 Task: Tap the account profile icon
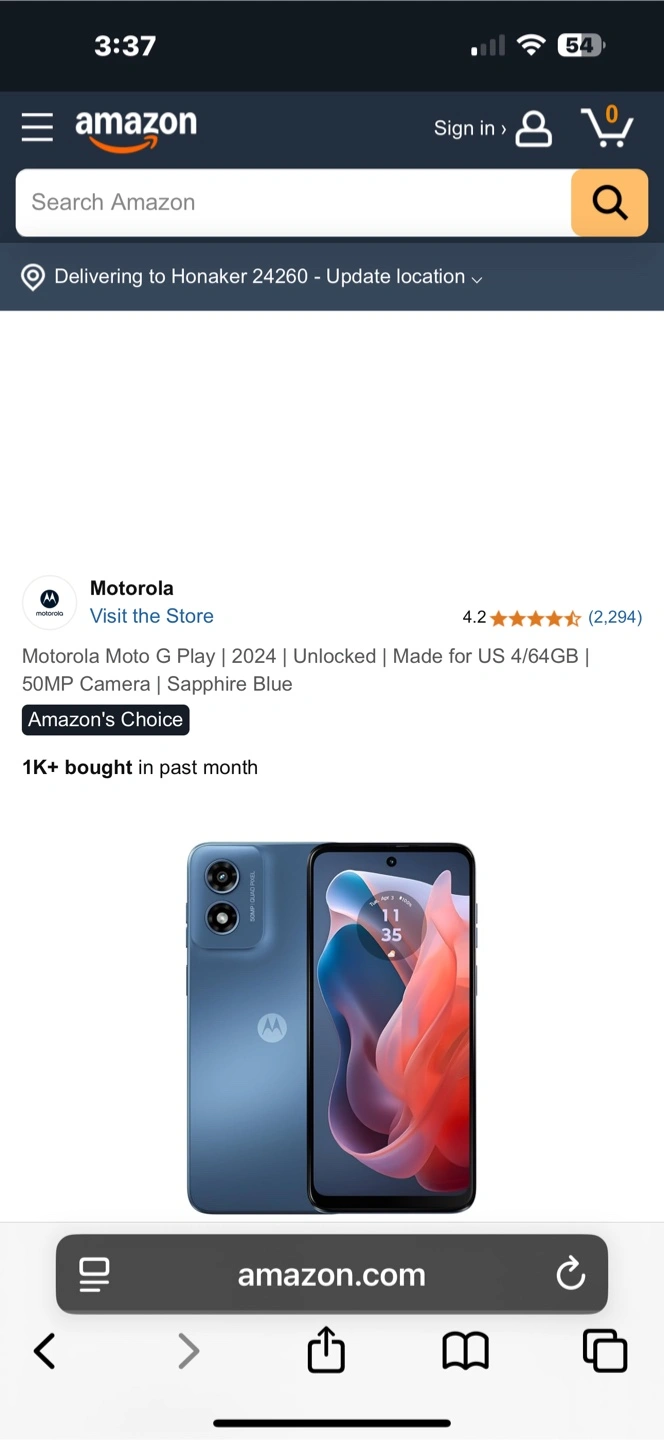point(533,129)
